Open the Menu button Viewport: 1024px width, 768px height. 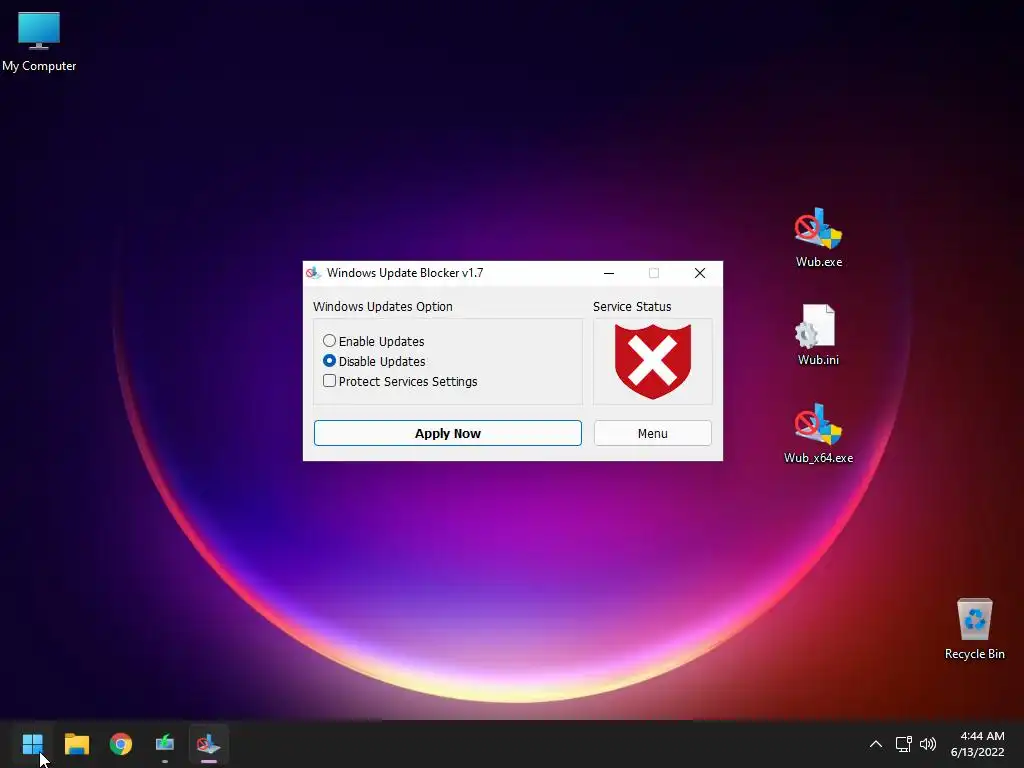click(652, 433)
